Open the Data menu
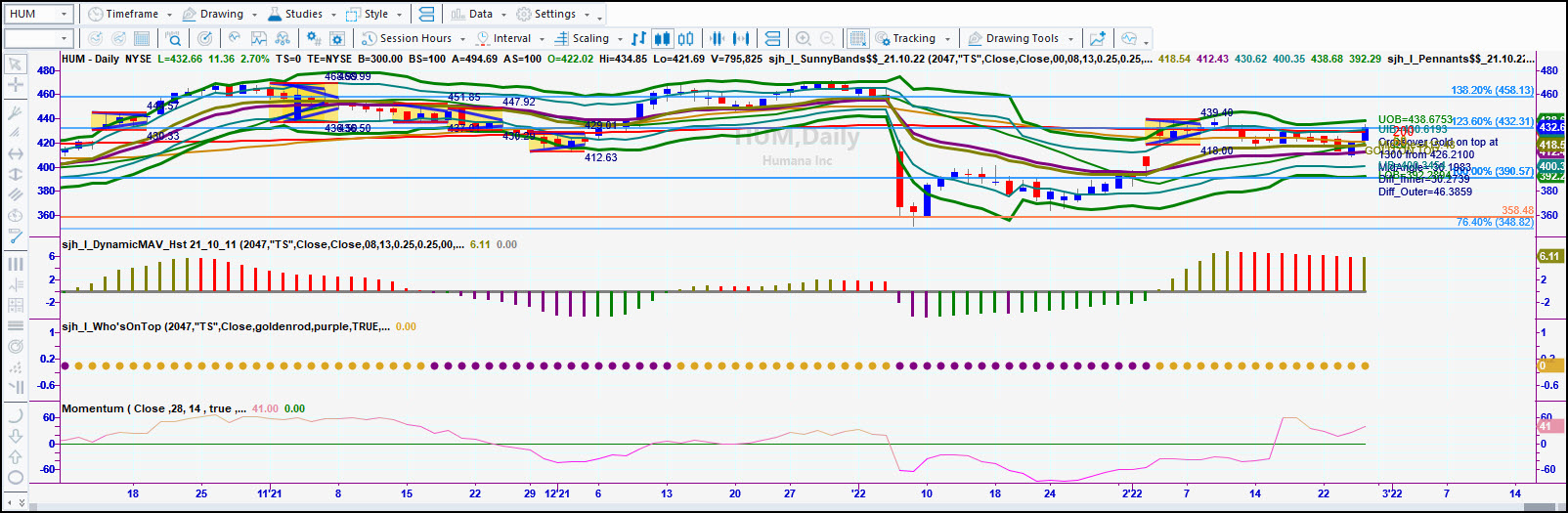Viewport: 1568px width, 513px height. pyautogui.click(x=479, y=14)
